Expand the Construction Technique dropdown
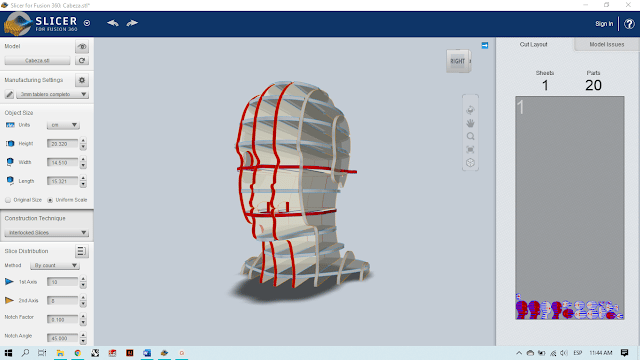Viewport: 640px width, 360px height. (x=47, y=233)
